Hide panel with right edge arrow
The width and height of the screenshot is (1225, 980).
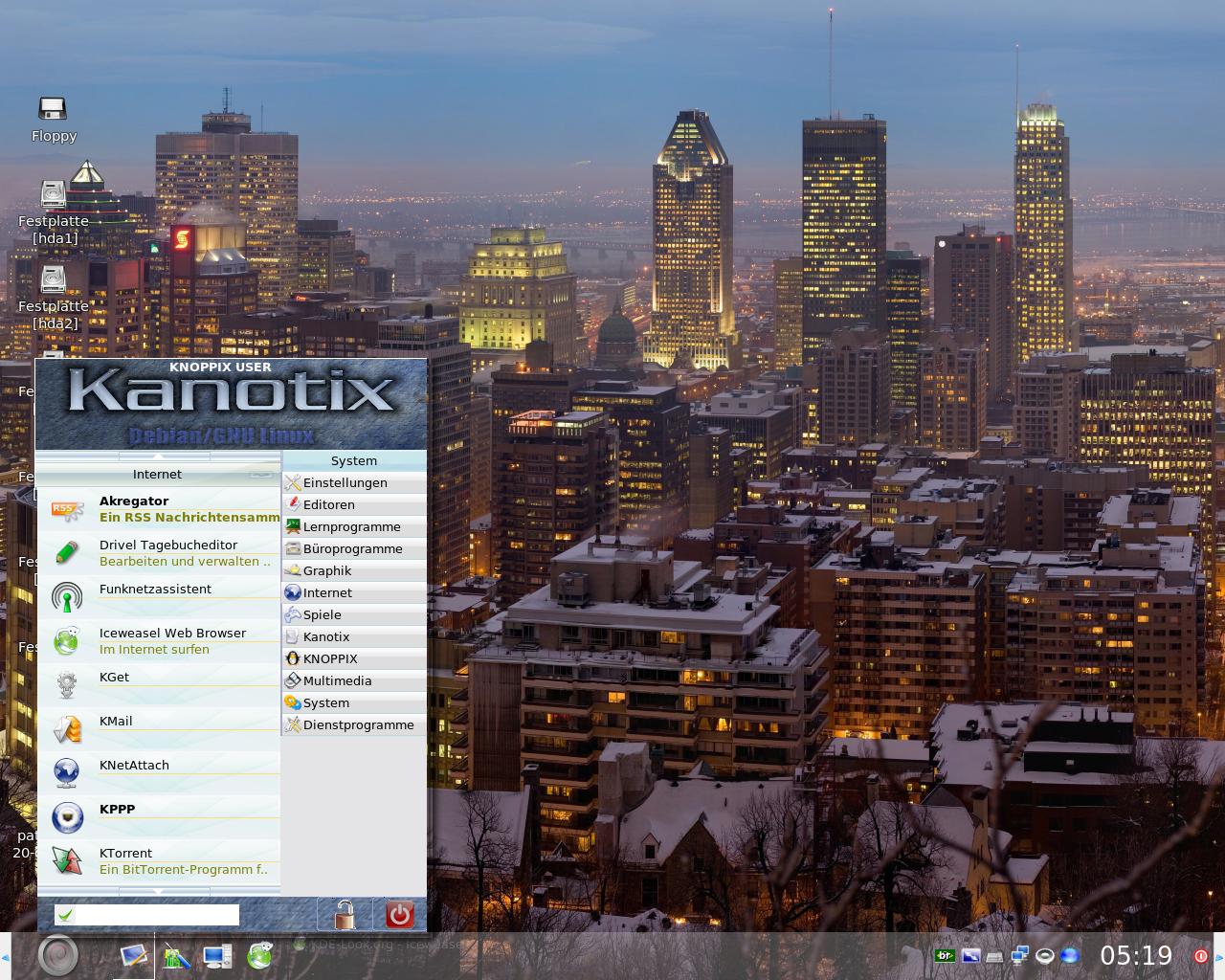click(x=1219, y=956)
